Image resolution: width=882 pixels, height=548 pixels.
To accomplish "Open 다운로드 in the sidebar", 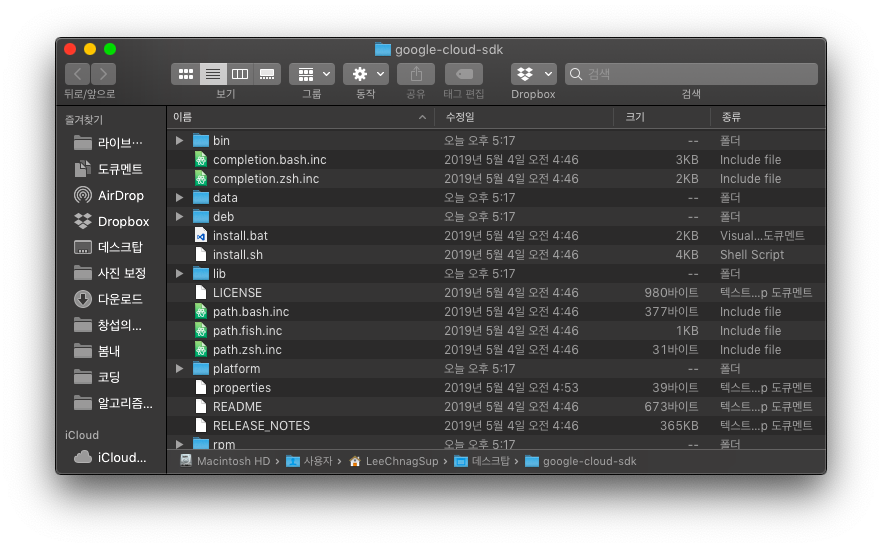I will coord(110,299).
